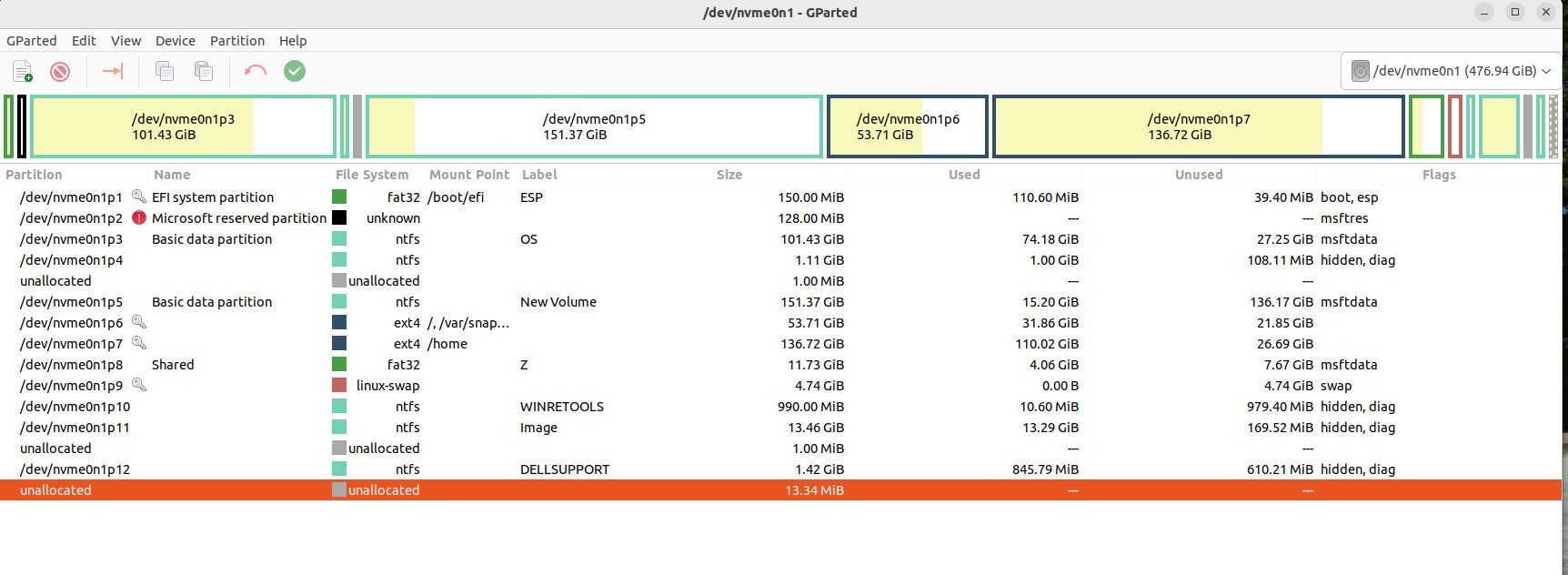Image resolution: width=1568 pixels, height=575 pixels.
Task: Click the Label column header
Action: coord(539,175)
